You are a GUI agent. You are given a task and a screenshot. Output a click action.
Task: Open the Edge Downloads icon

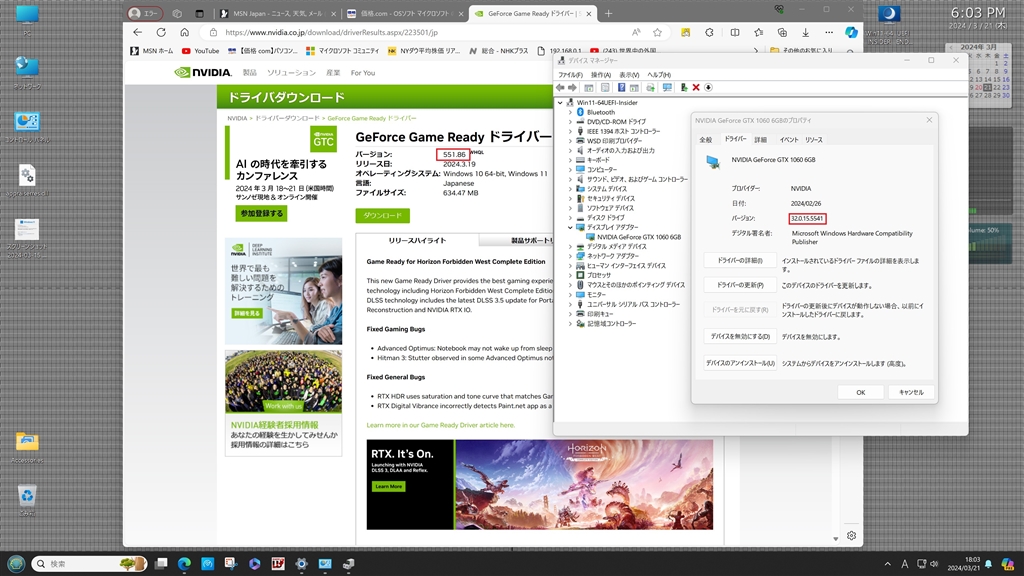pos(805,32)
